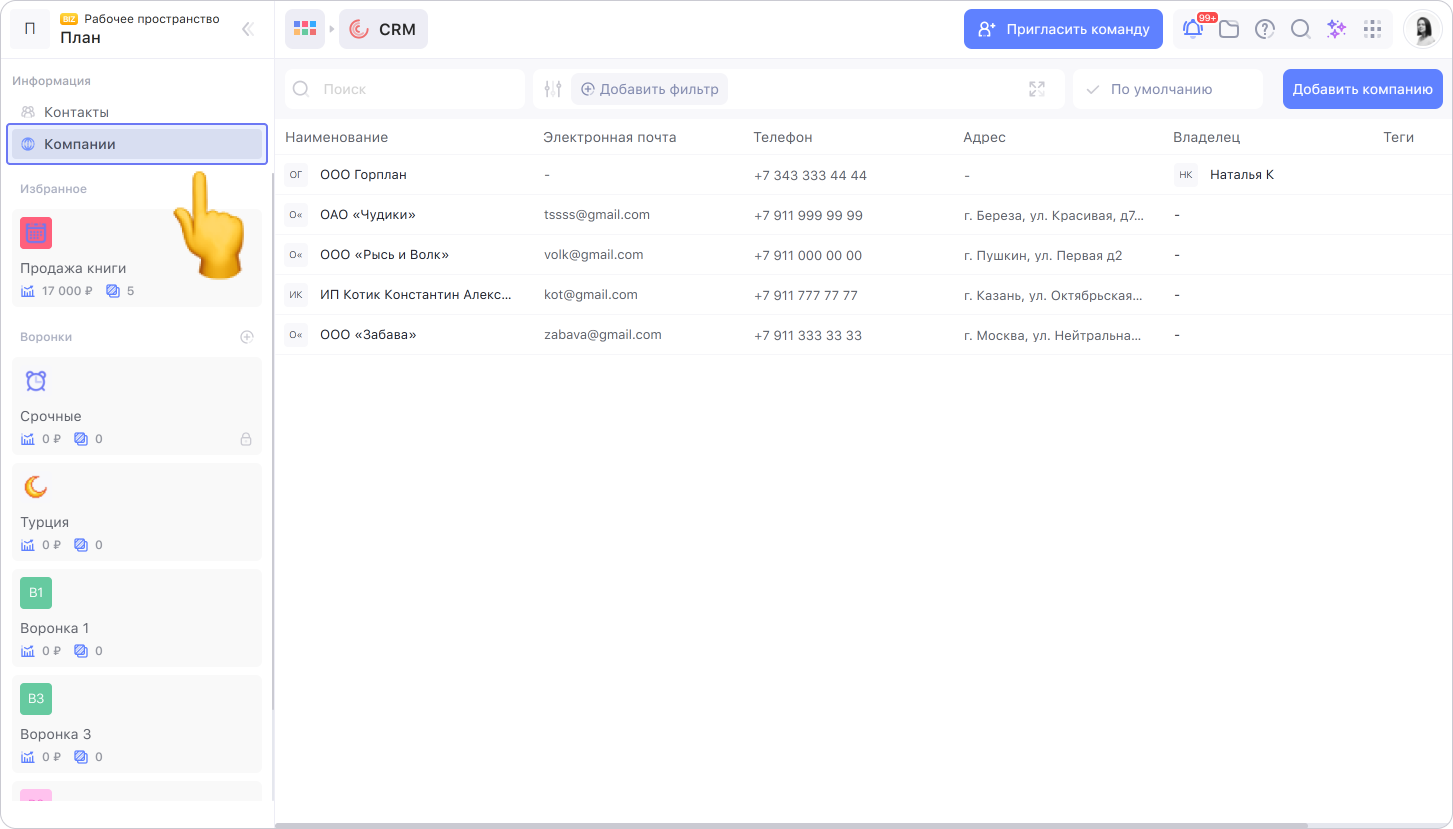Click the «Пригласить команду» button
The width and height of the screenshot is (1453, 829).
(1063, 29)
